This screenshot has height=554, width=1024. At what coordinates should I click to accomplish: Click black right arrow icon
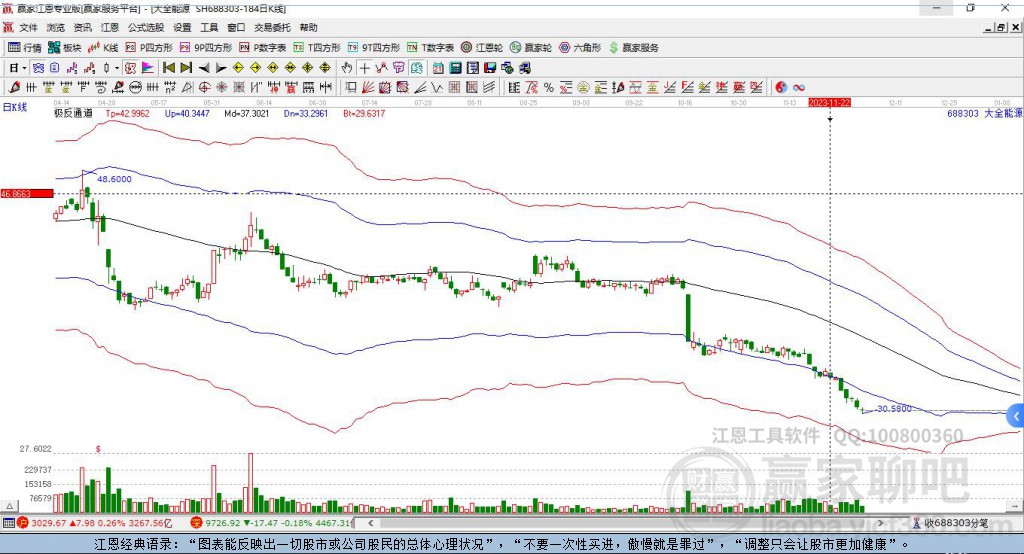pos(221,68)
